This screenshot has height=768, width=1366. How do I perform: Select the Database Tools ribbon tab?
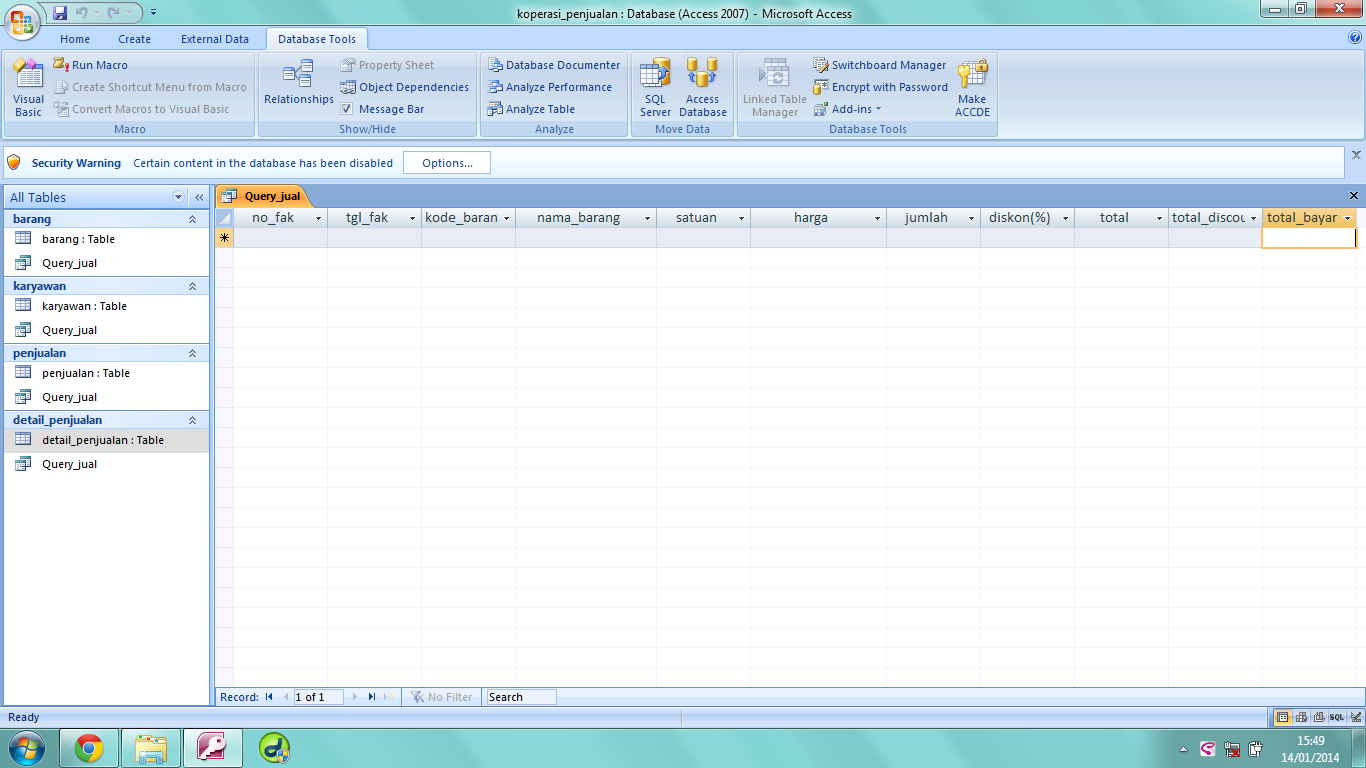tap(317, 39)
